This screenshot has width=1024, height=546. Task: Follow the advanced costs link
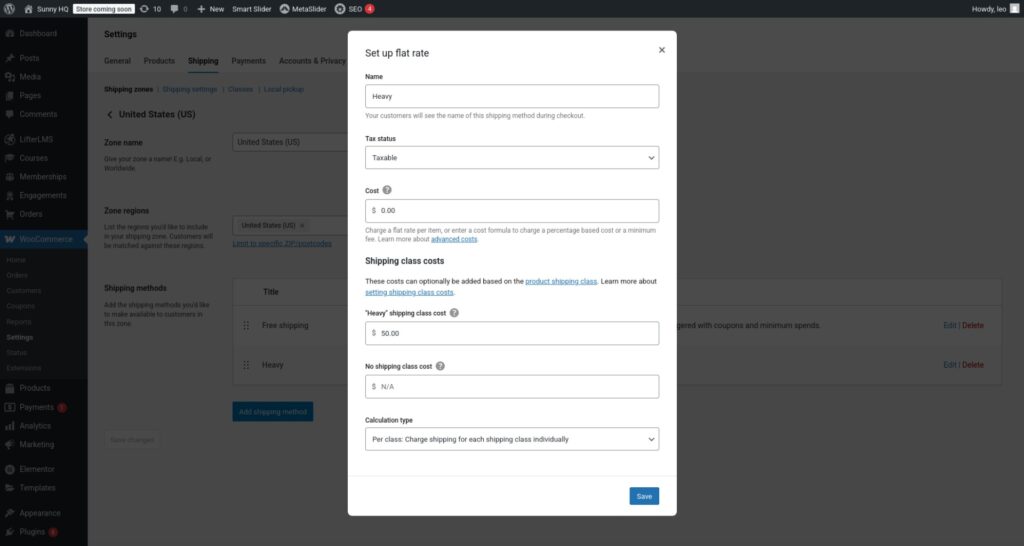454,239
